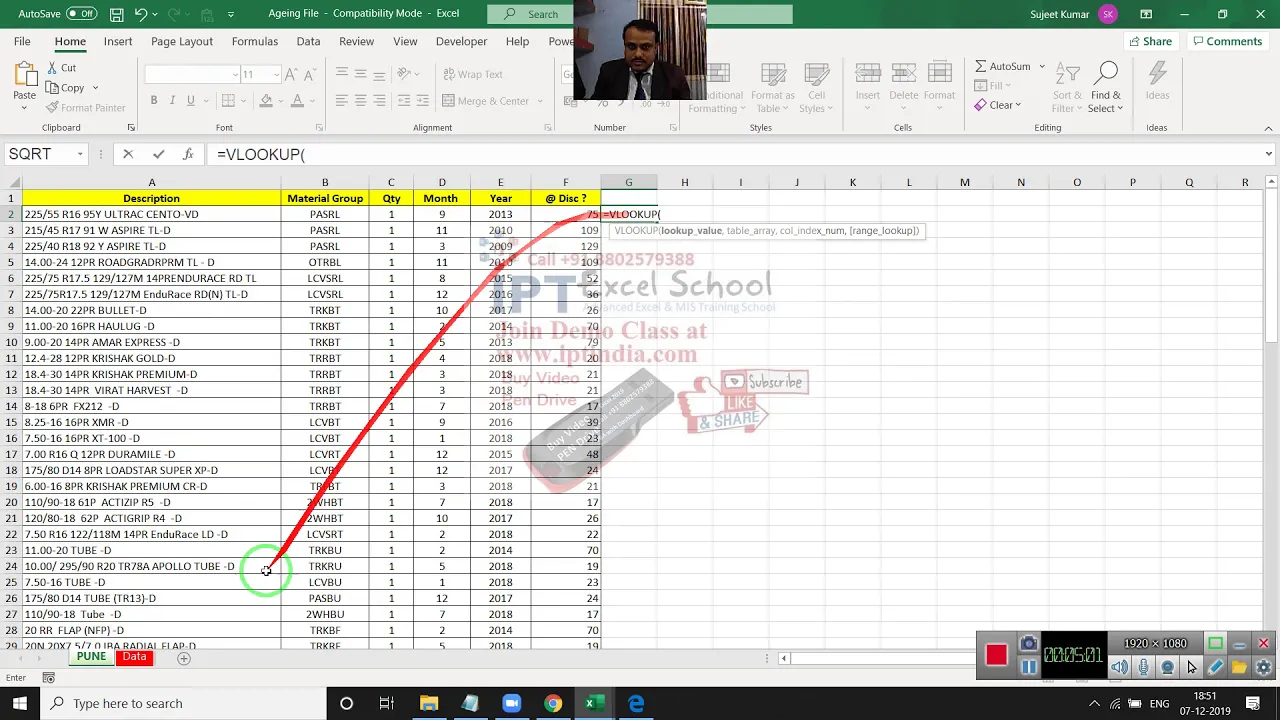Switch to the Developer tab

[x=461, y=41]
